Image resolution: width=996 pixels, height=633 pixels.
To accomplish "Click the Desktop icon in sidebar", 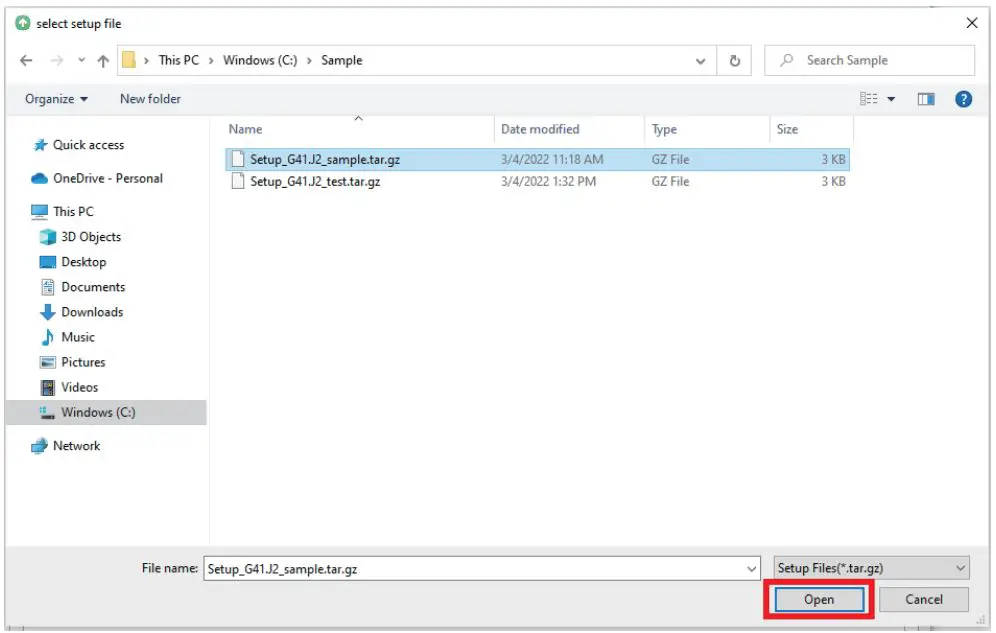I will tap(48, 262).
